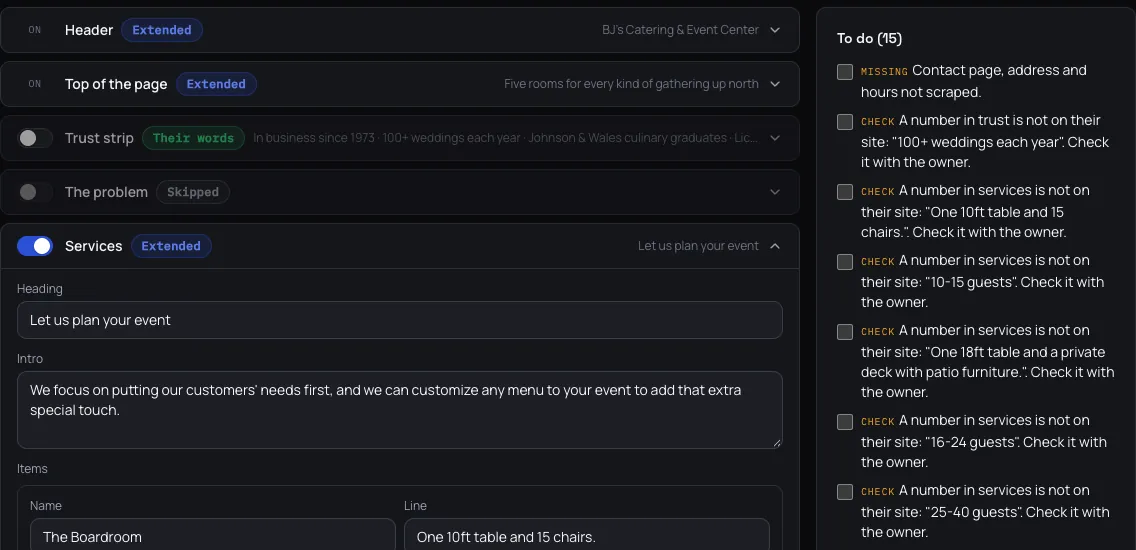Image resolution: width=1136 pixels, height=550 pixels.
Task: Click the Extended badge beside Services
Action: click(x=171, y=246)
